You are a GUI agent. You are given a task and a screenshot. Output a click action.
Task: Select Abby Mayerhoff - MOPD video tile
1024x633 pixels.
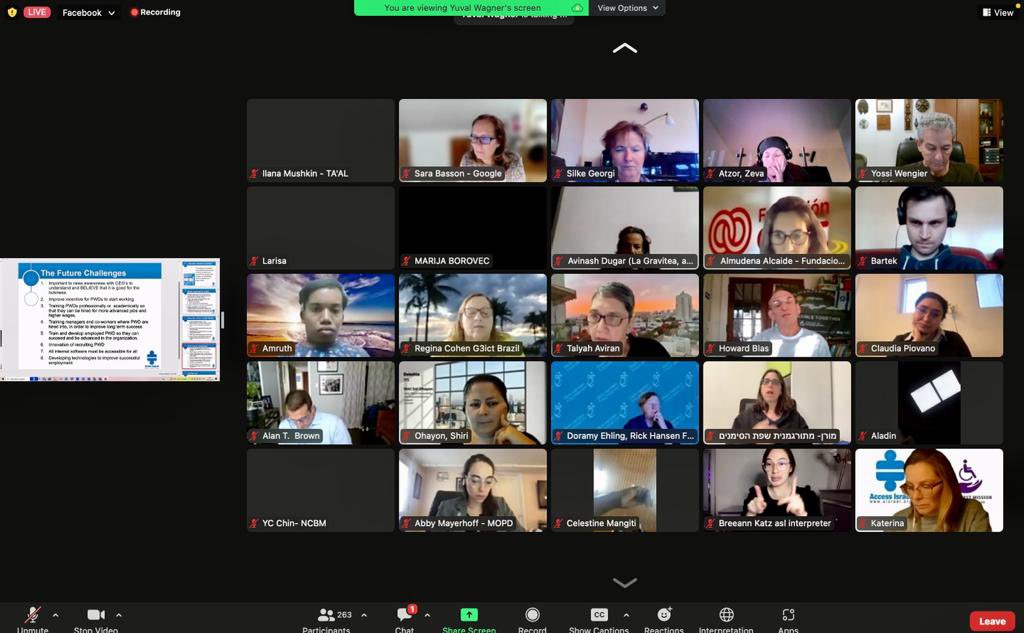[x=473, y=491]
